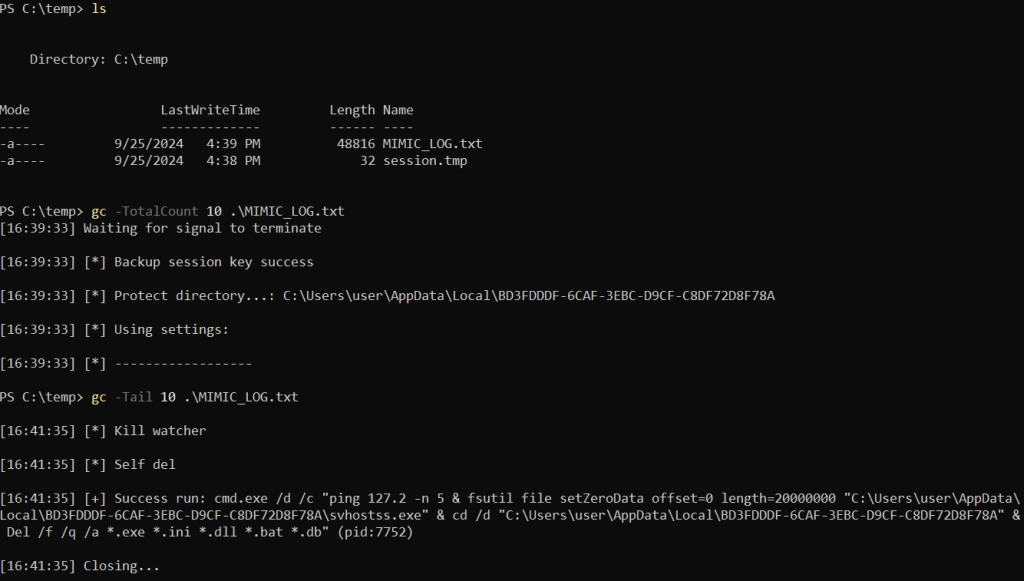
Task: Click the Mode column header
Action: coord(15,110)
